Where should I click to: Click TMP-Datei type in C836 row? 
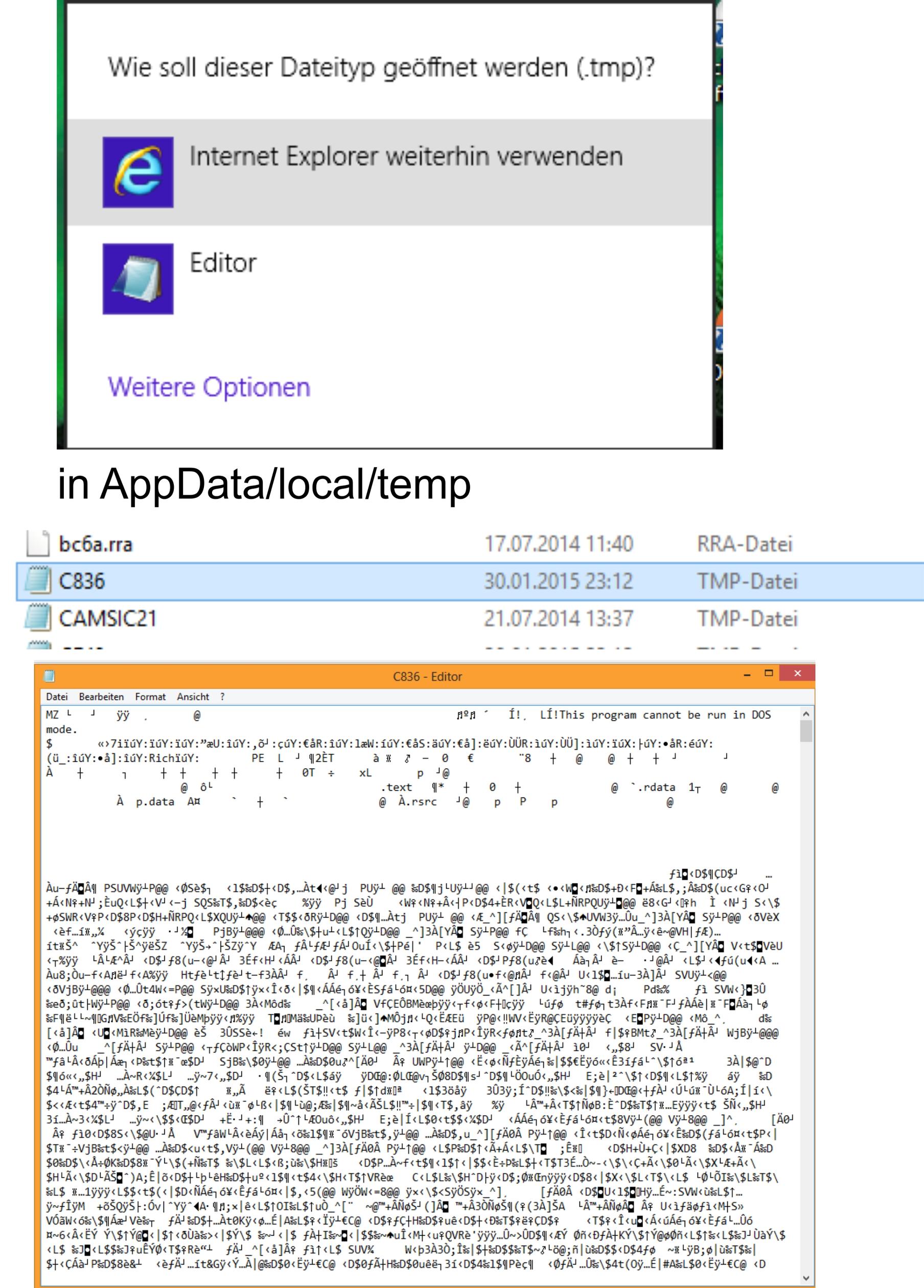click(747, 581)
